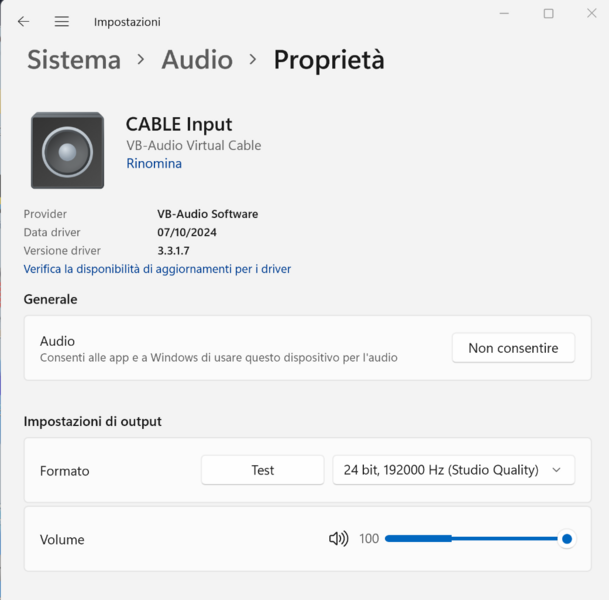Click the Proprietà breadcrumb title
Screen dimensions: 609x600
tap(329, 60)
